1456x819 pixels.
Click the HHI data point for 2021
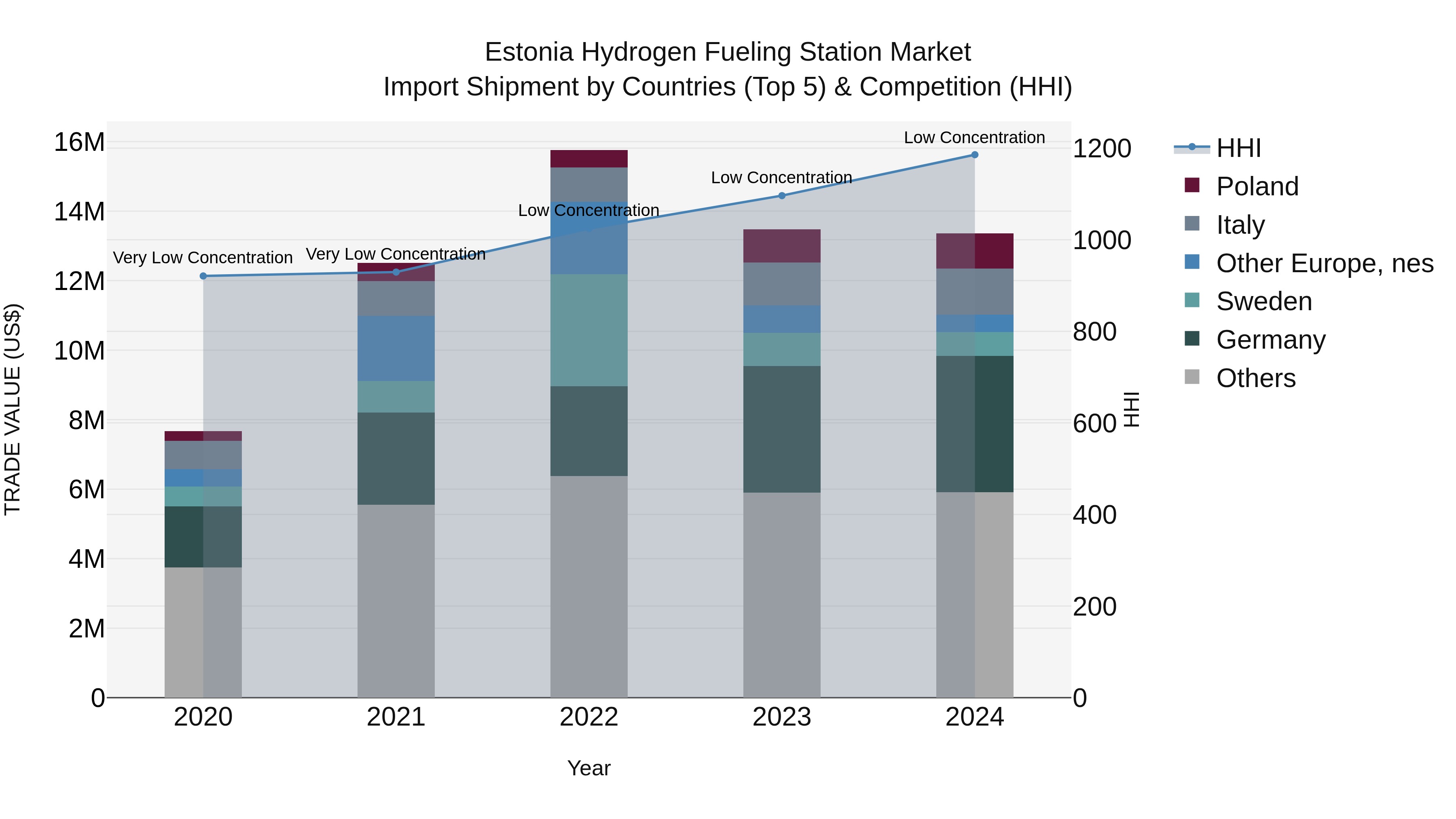[x=396, y=272]
